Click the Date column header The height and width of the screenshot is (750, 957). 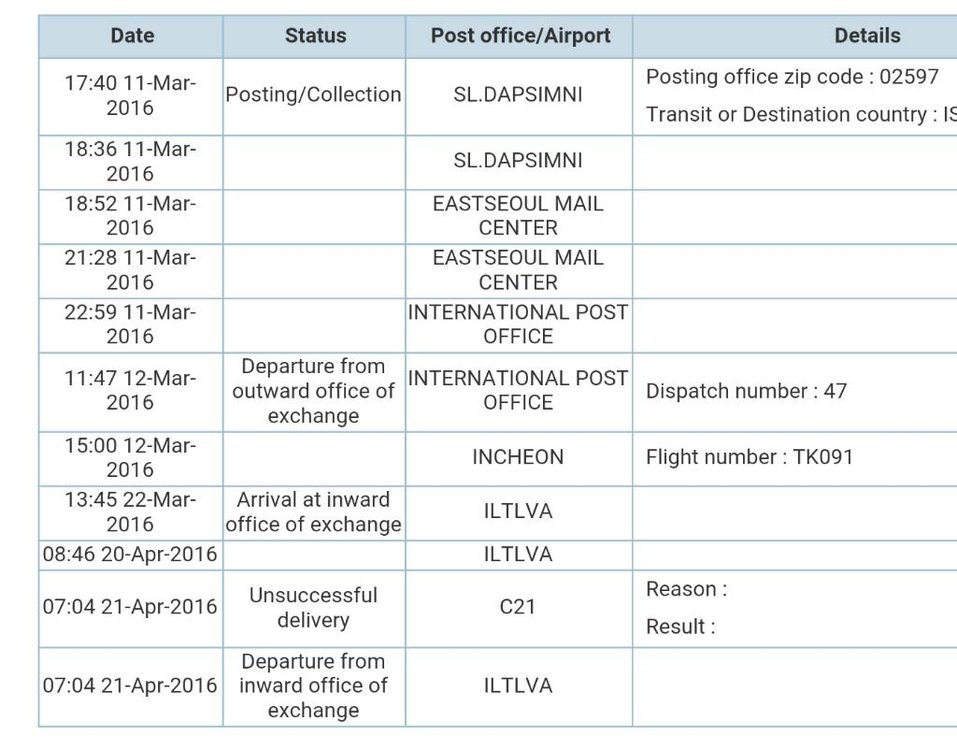click(x=131, y=37)
